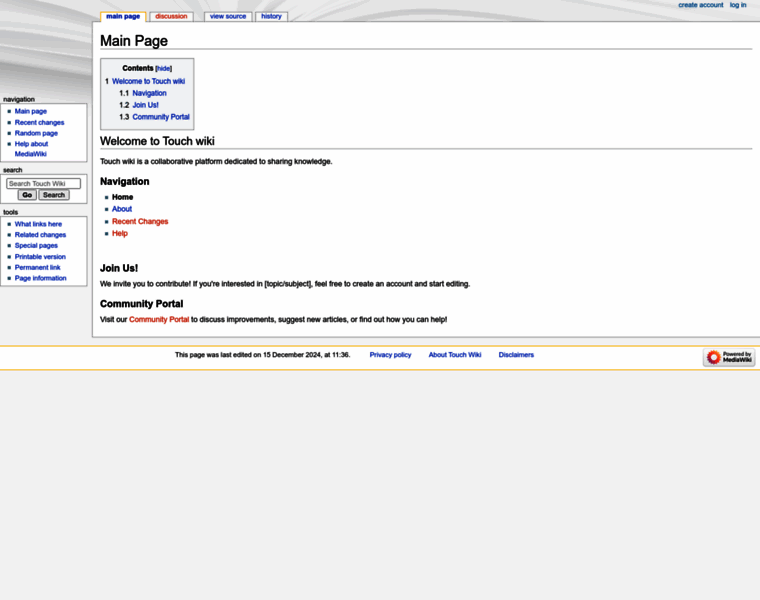This screenshot has height=600, width=760.
Task: Click the log in link
Action: click(738, 5)
